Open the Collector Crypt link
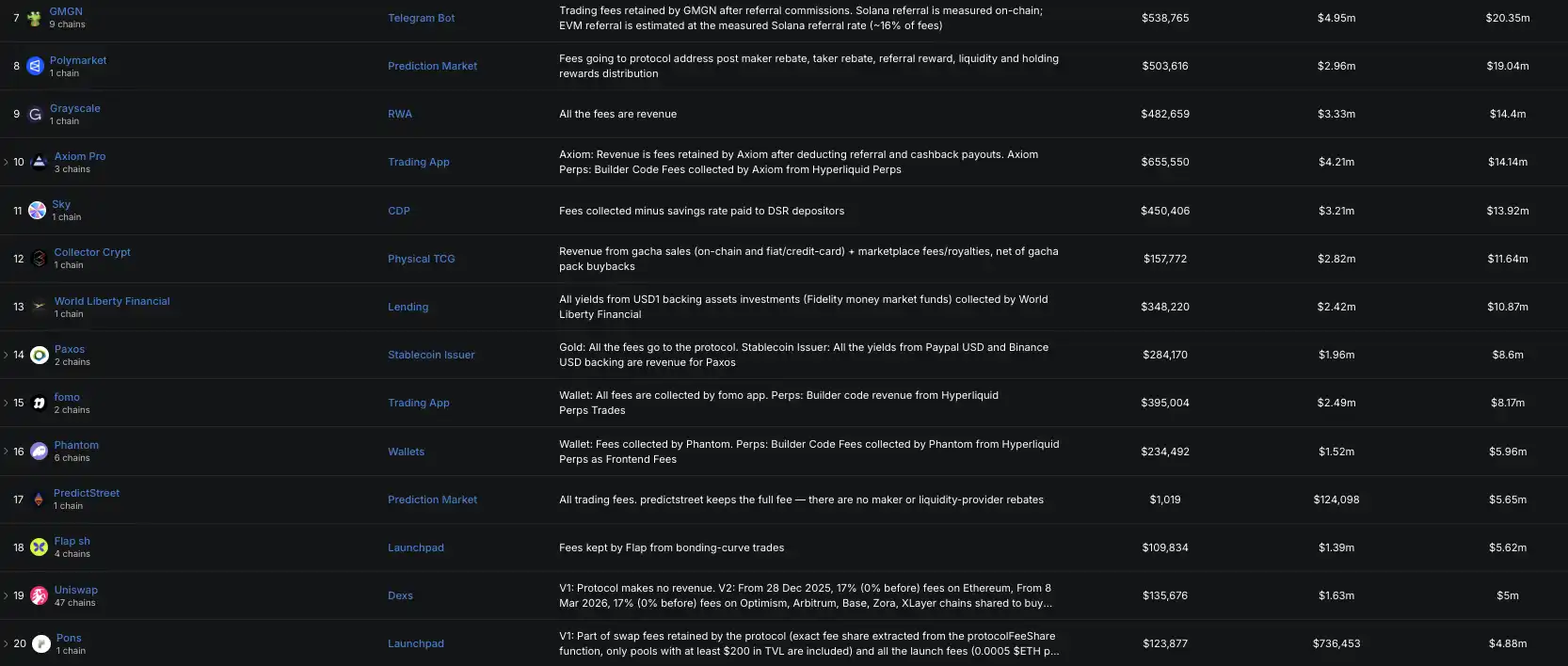1568x666 pixels. (92, 252)
